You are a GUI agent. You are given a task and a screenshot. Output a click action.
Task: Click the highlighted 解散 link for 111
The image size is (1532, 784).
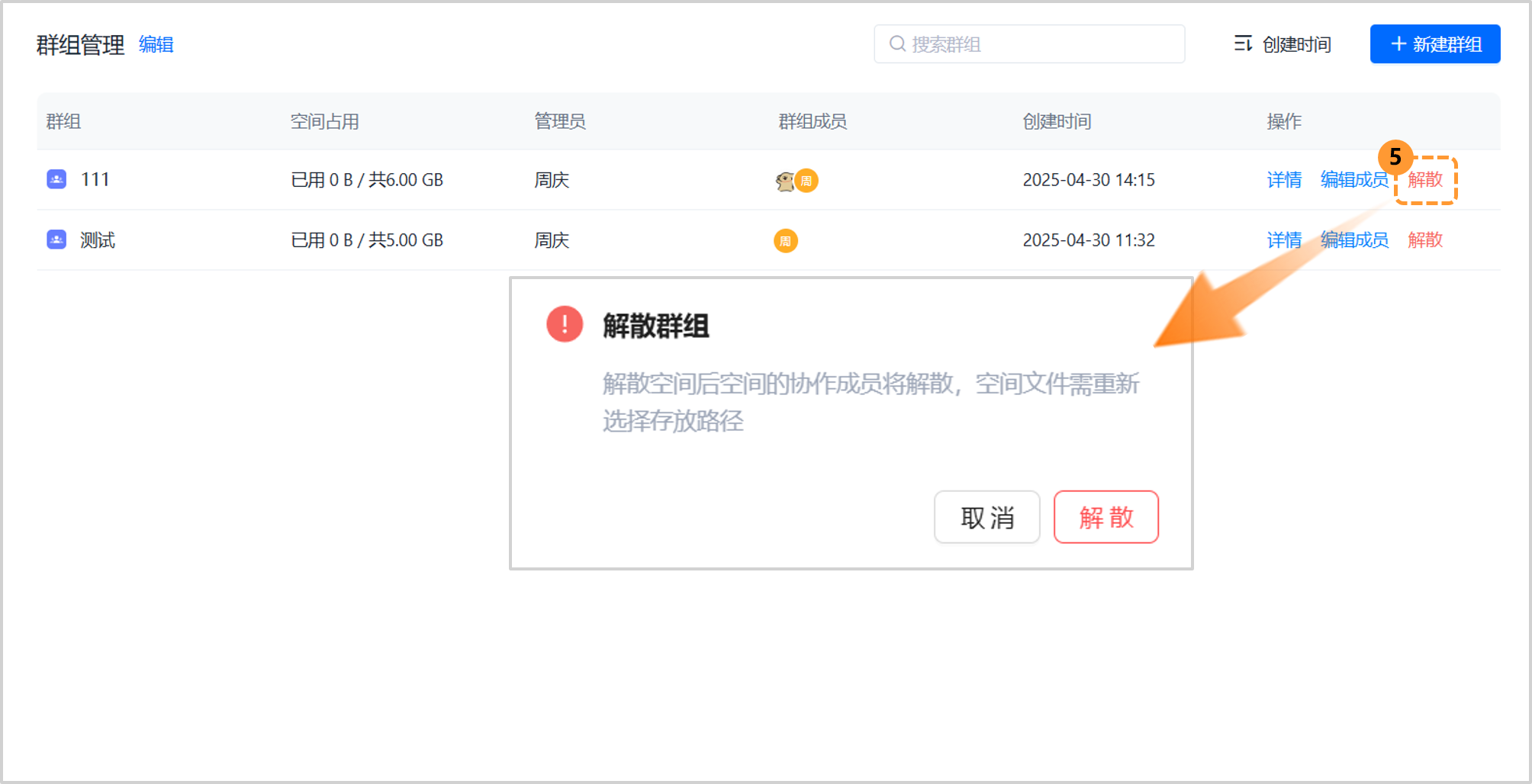point(1425,179)
